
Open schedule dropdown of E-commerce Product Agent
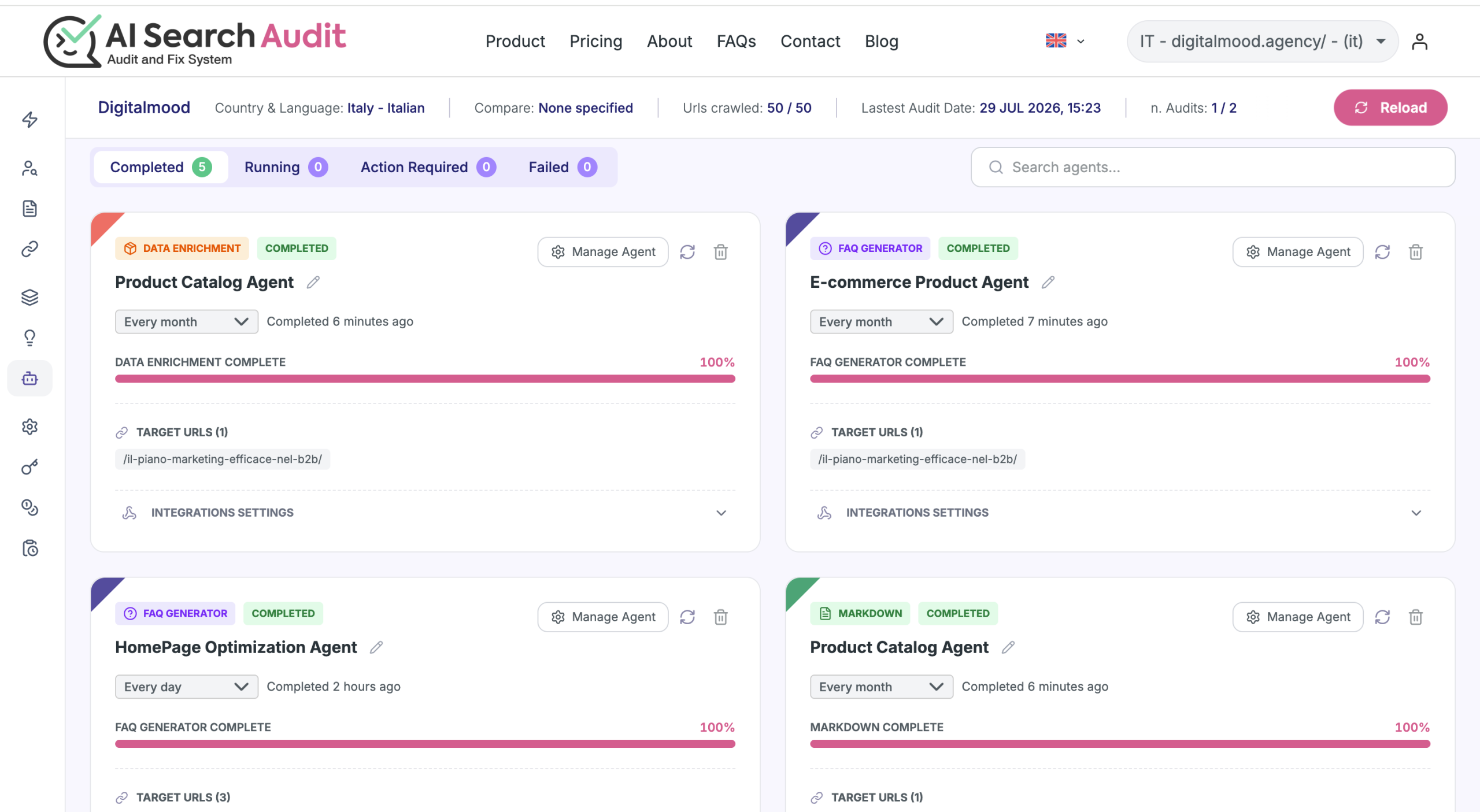tap(881, 322)
